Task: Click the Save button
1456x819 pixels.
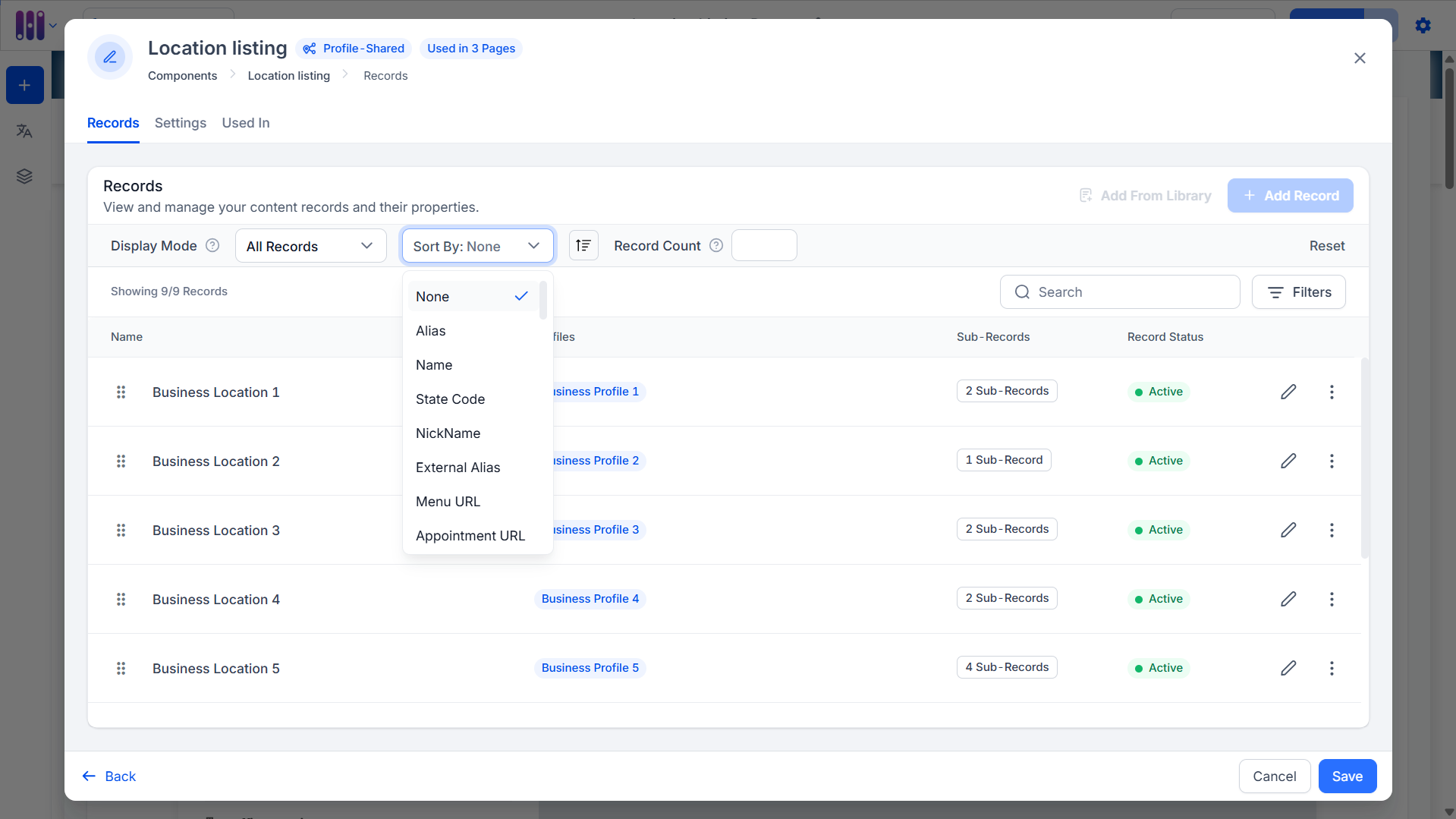Action: (x=1348, y=776)
